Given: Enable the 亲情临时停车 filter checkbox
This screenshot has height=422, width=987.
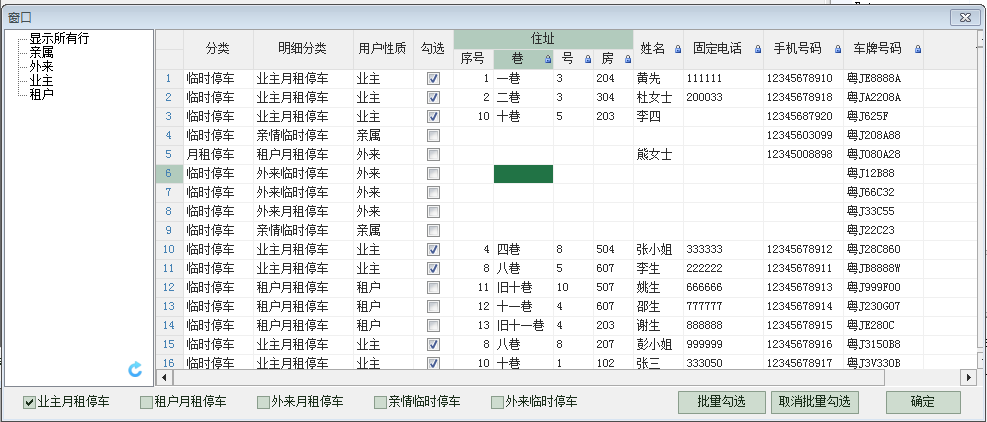Looking at the screenshot, I should click(380, 402).
